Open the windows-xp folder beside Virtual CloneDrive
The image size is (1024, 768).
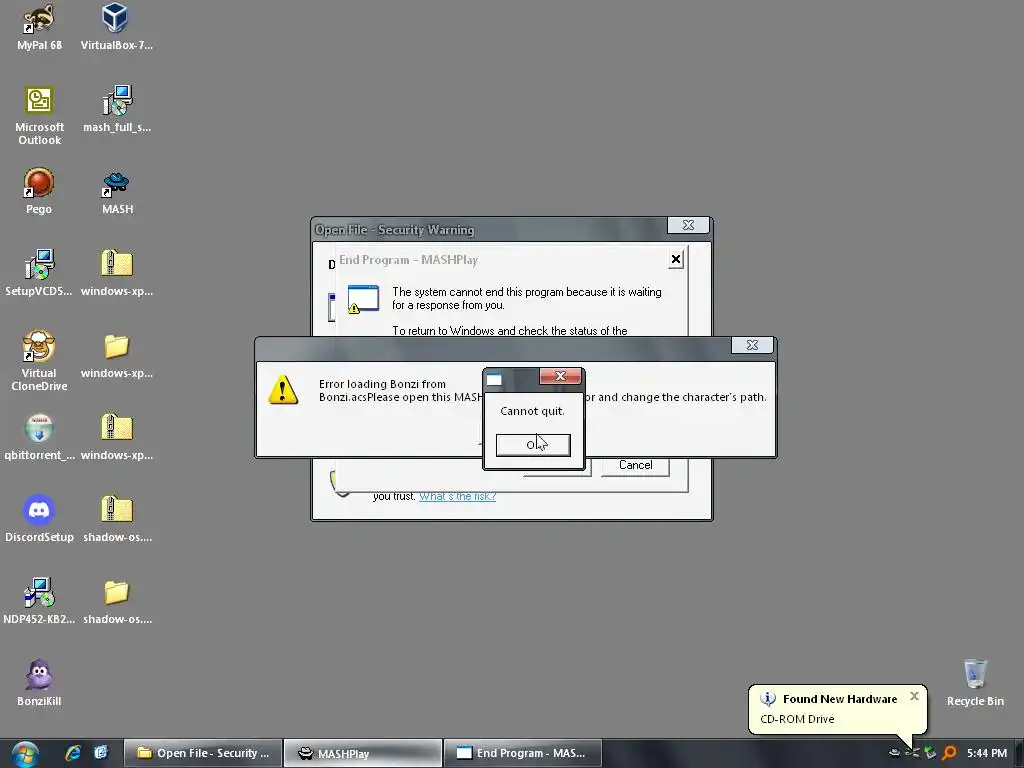pos(117,355)
